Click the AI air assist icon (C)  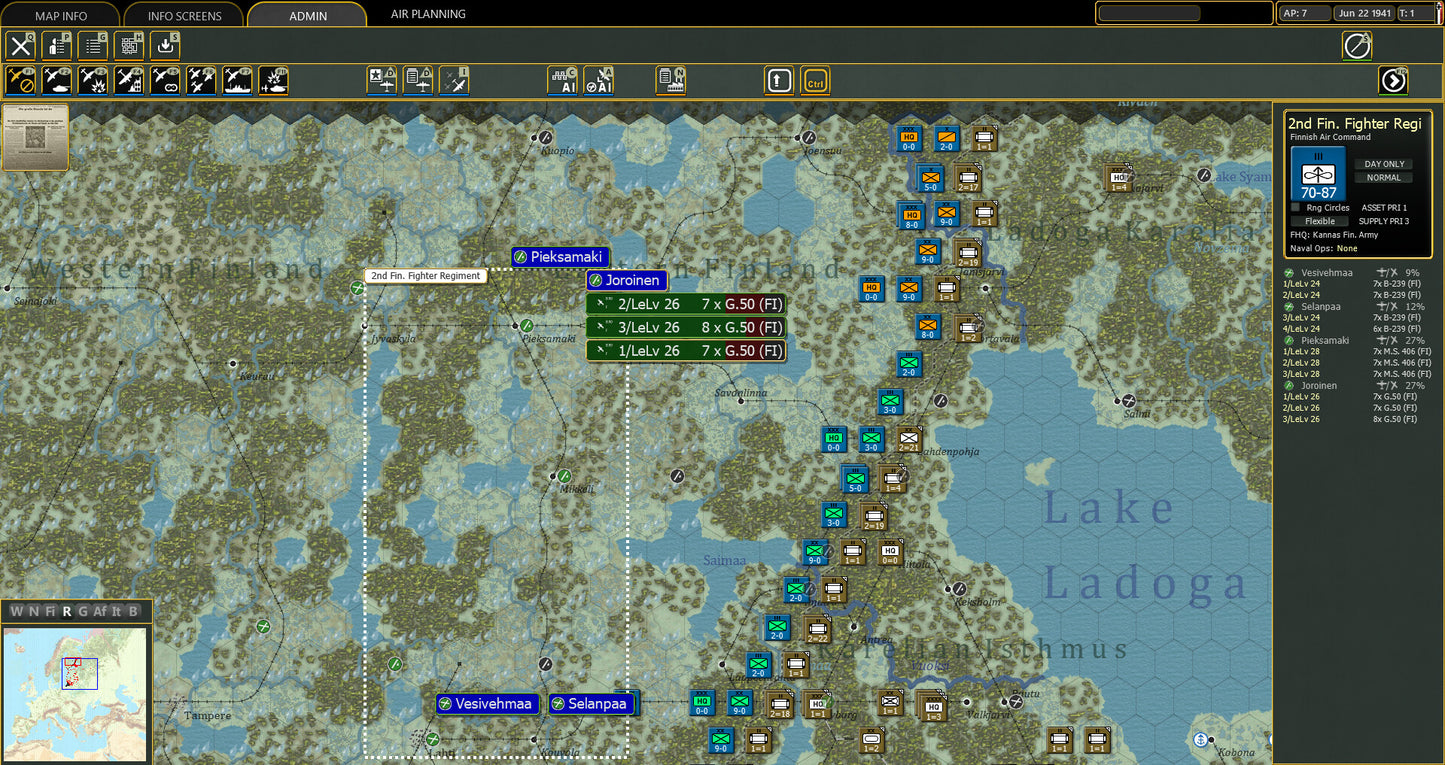(562, 81)
